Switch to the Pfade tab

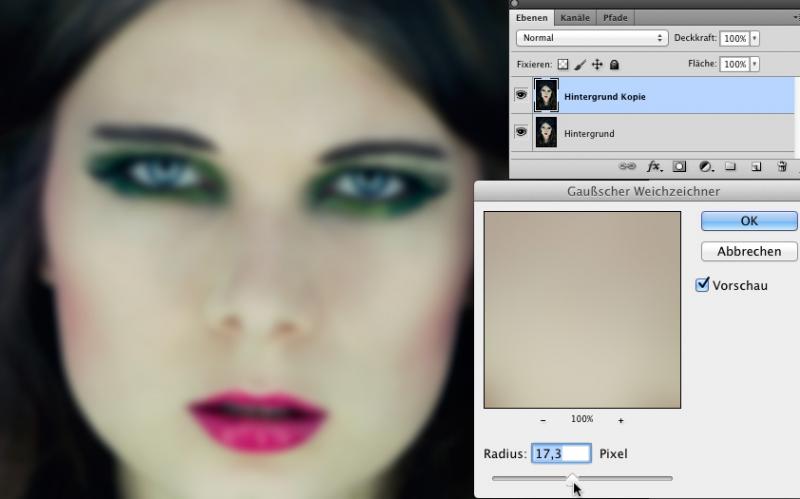coord(614,18)
